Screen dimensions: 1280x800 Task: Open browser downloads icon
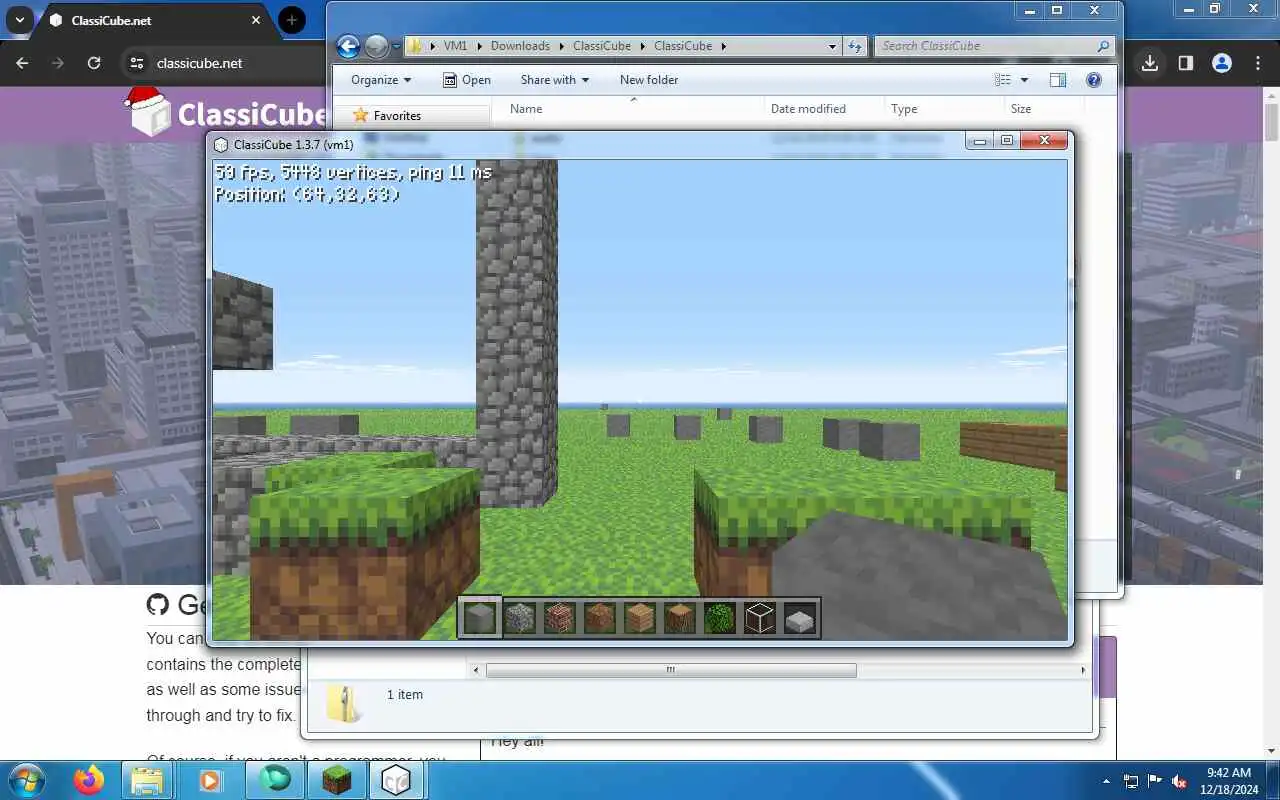click(x=1150, y=63)
